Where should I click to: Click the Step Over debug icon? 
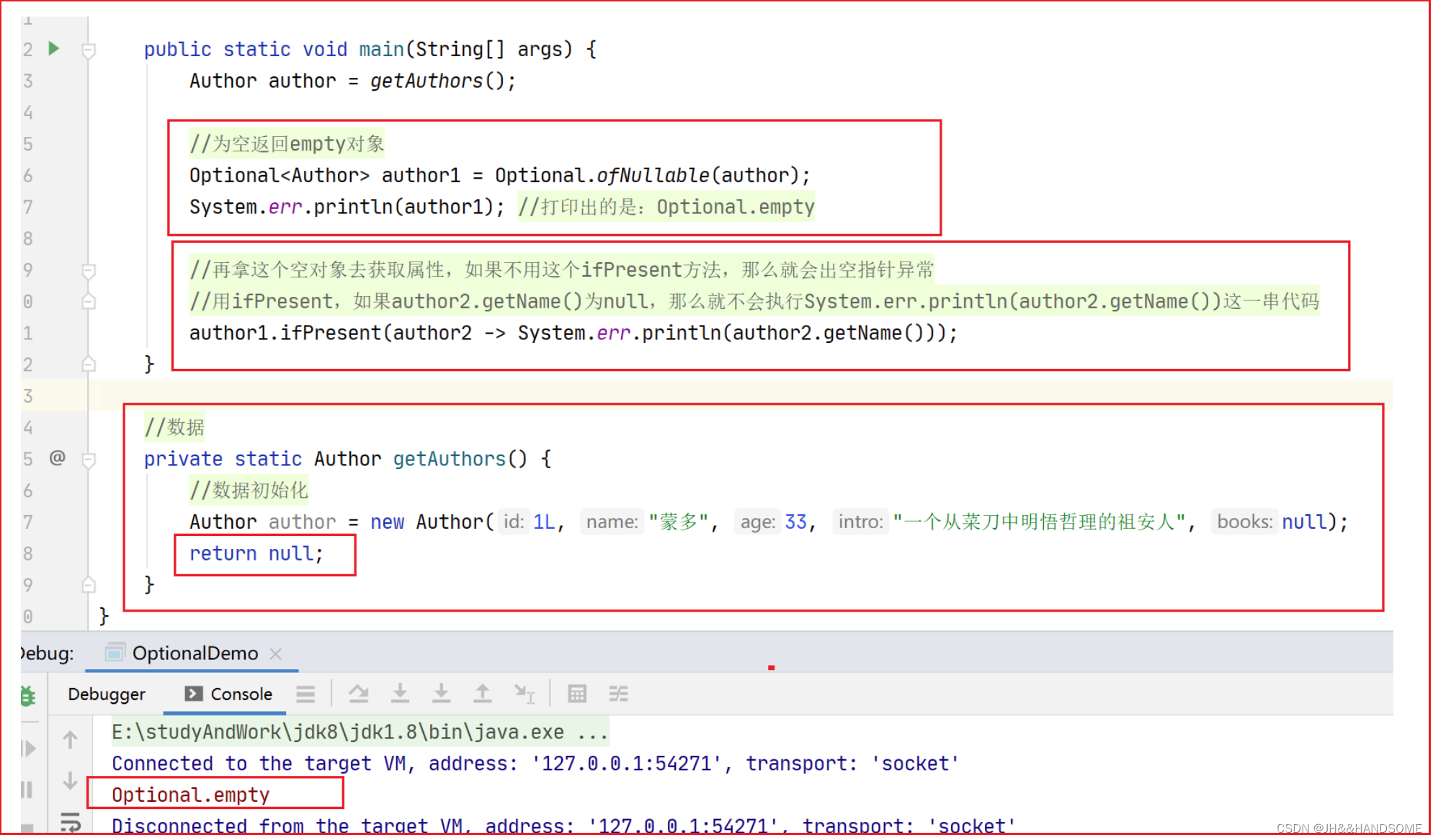(x=359, y=694)
